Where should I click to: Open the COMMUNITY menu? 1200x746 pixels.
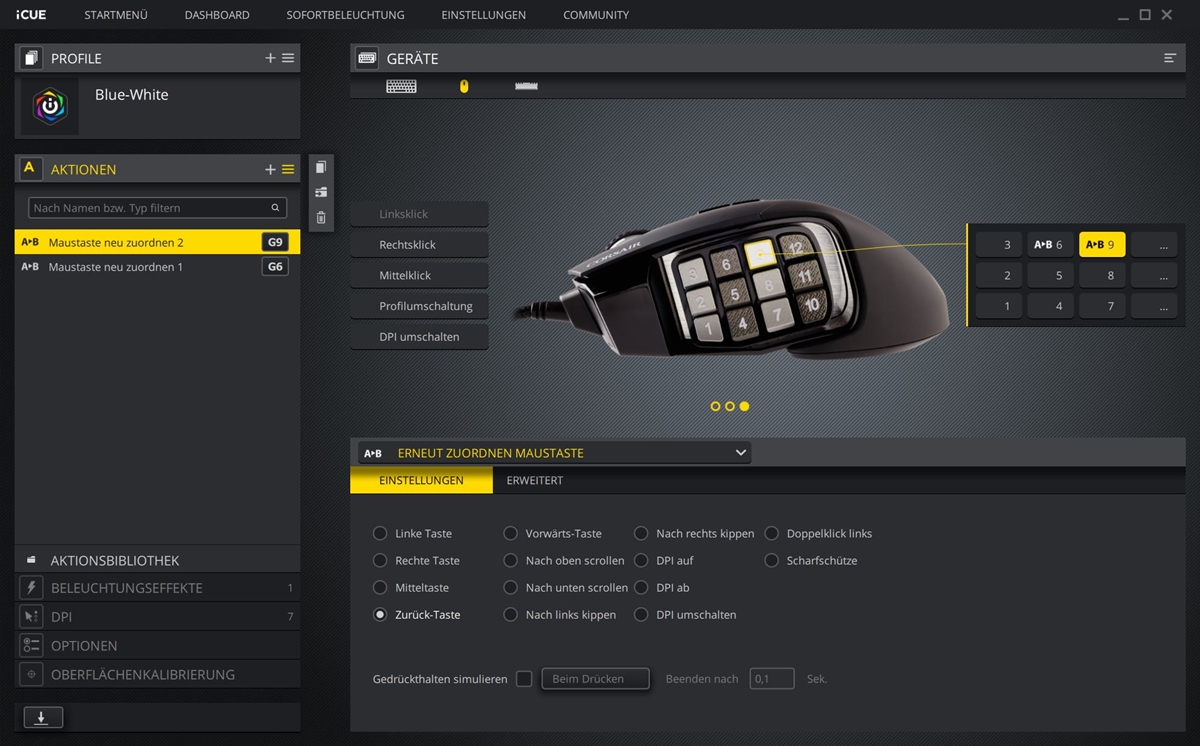coord(596,15)
